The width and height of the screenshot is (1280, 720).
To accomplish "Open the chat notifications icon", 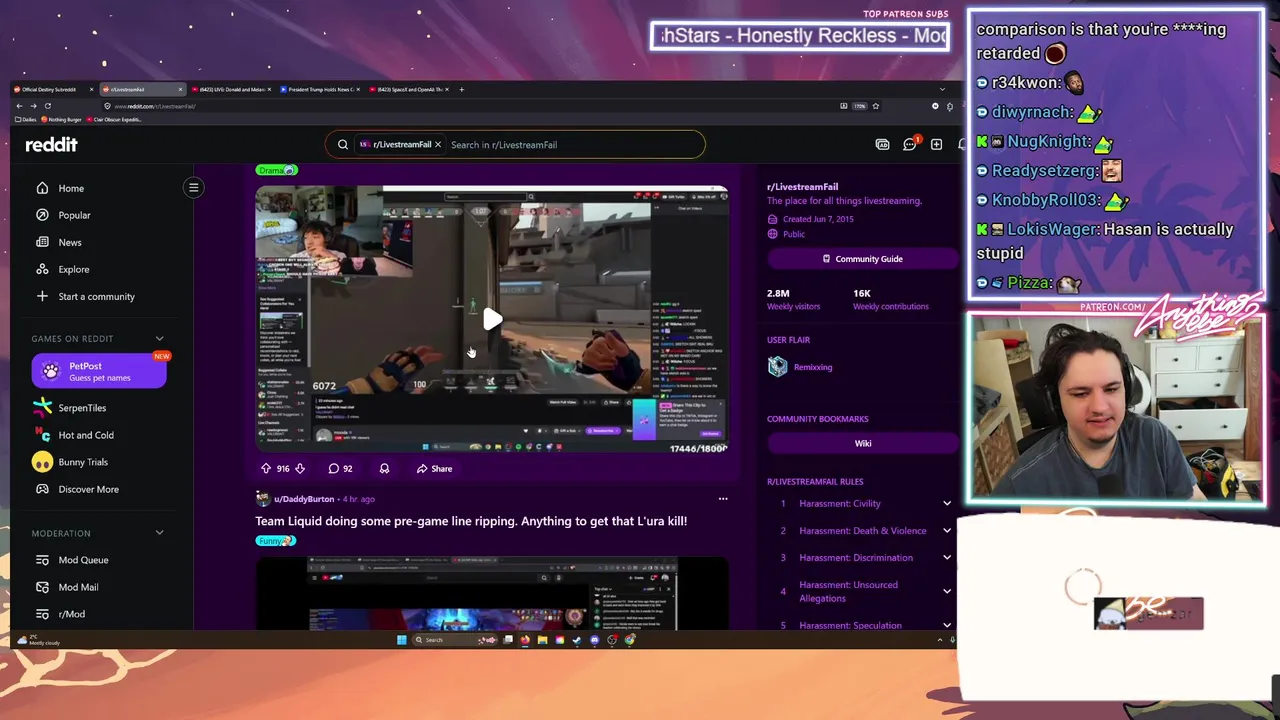I will click(x=909, y=145).
